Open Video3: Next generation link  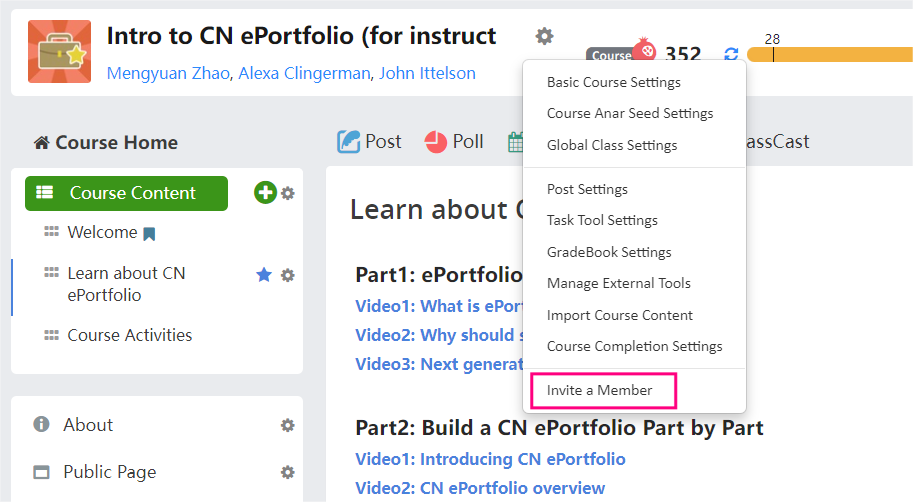click(439, 364)
